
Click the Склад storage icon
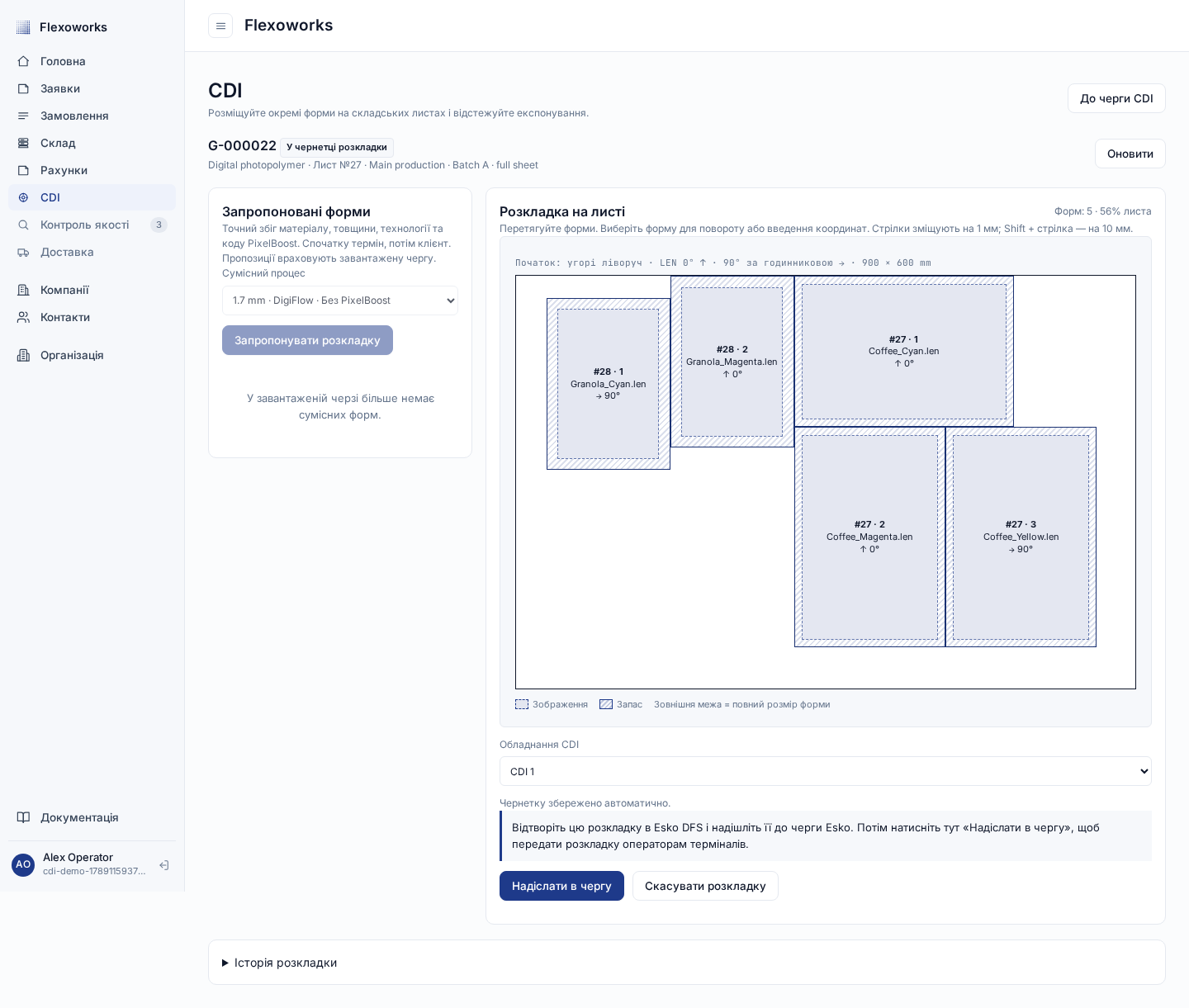[23, 143]
